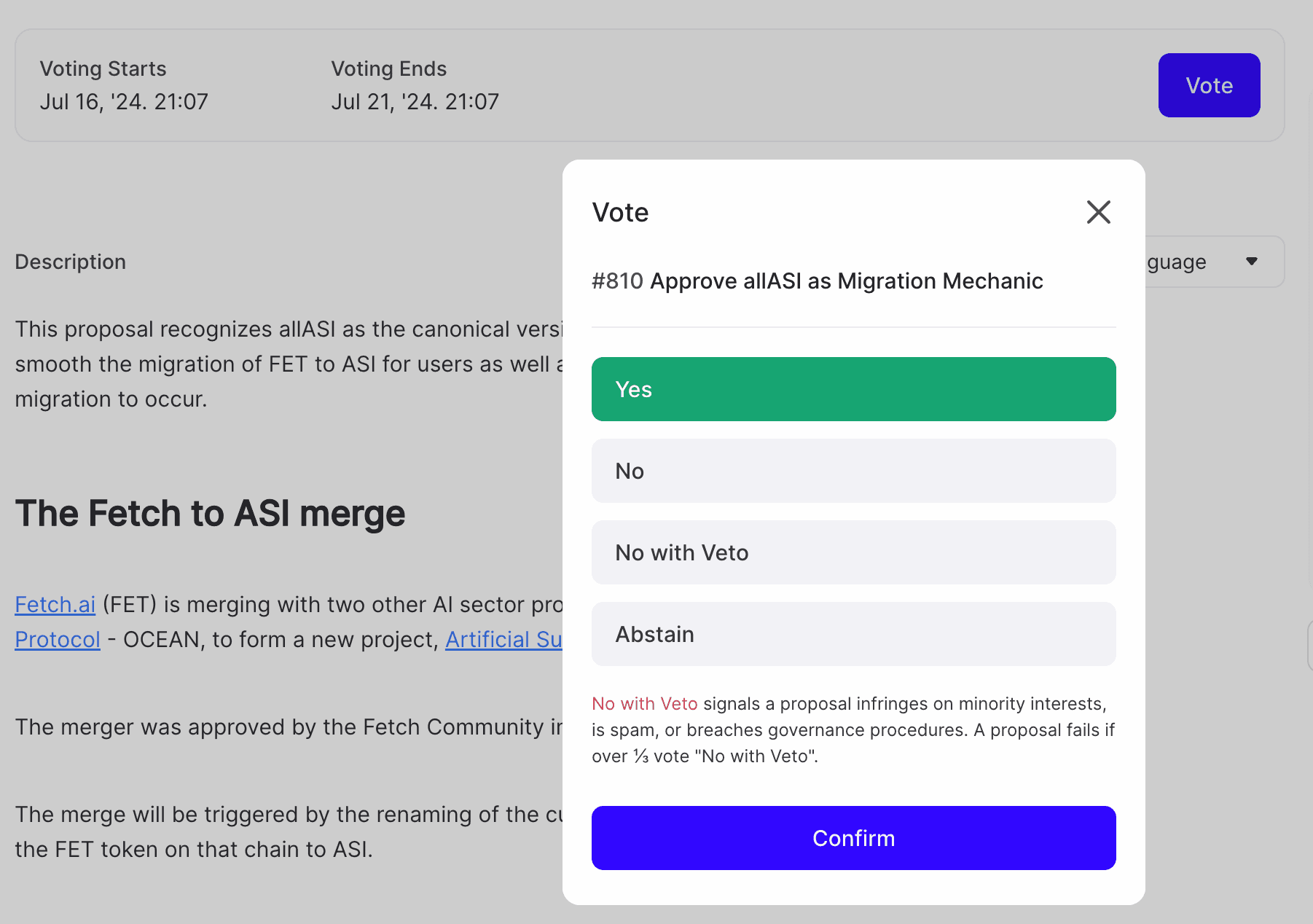1313x924 pixels.
Task: Select the No voting option
Action: [x=853, y=470]
